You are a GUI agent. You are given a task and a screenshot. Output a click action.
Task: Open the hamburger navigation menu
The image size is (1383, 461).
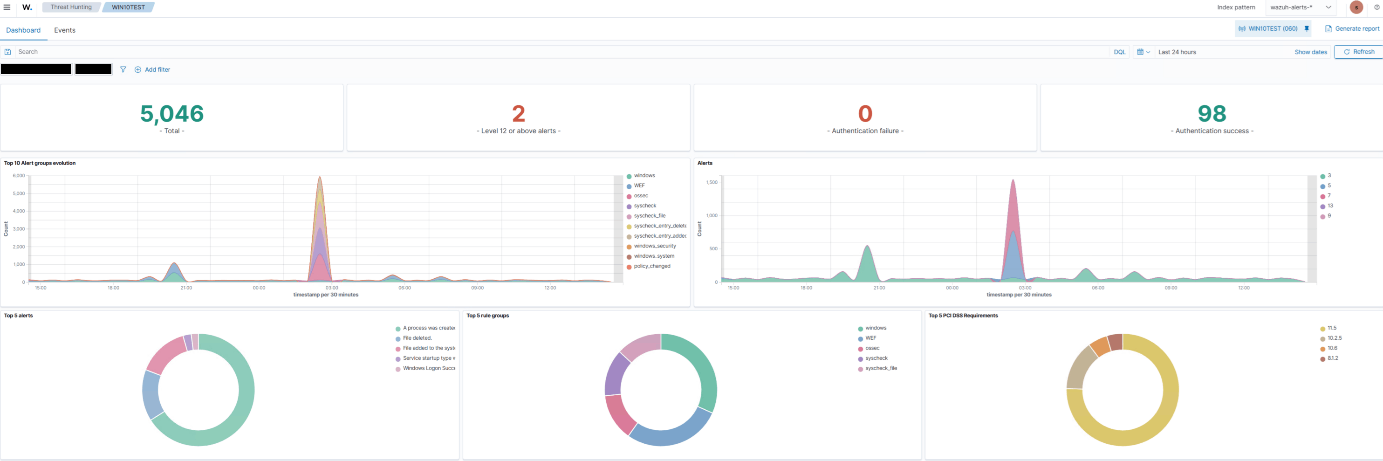(8, 7)
